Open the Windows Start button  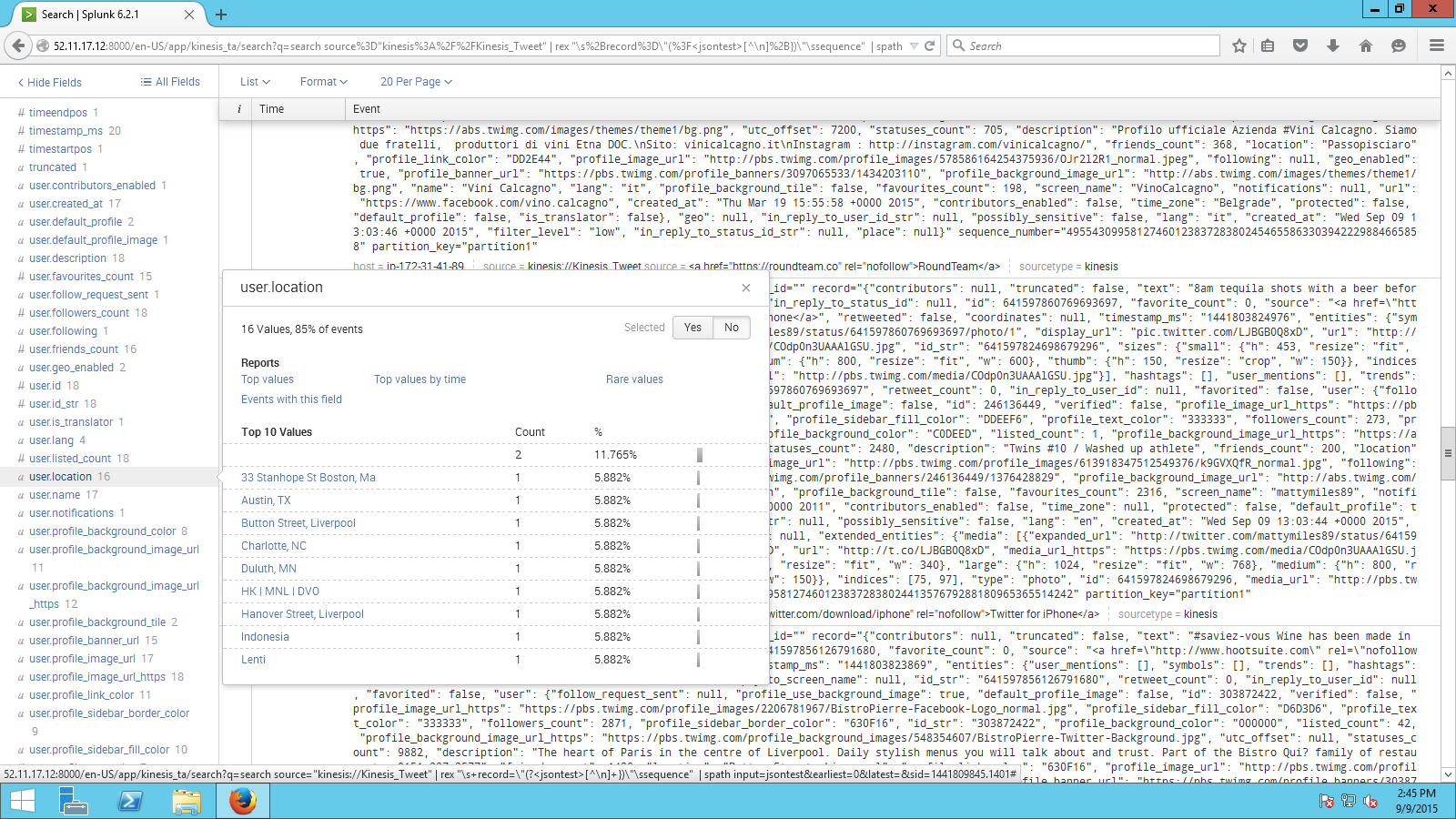(x=22, y=801)
